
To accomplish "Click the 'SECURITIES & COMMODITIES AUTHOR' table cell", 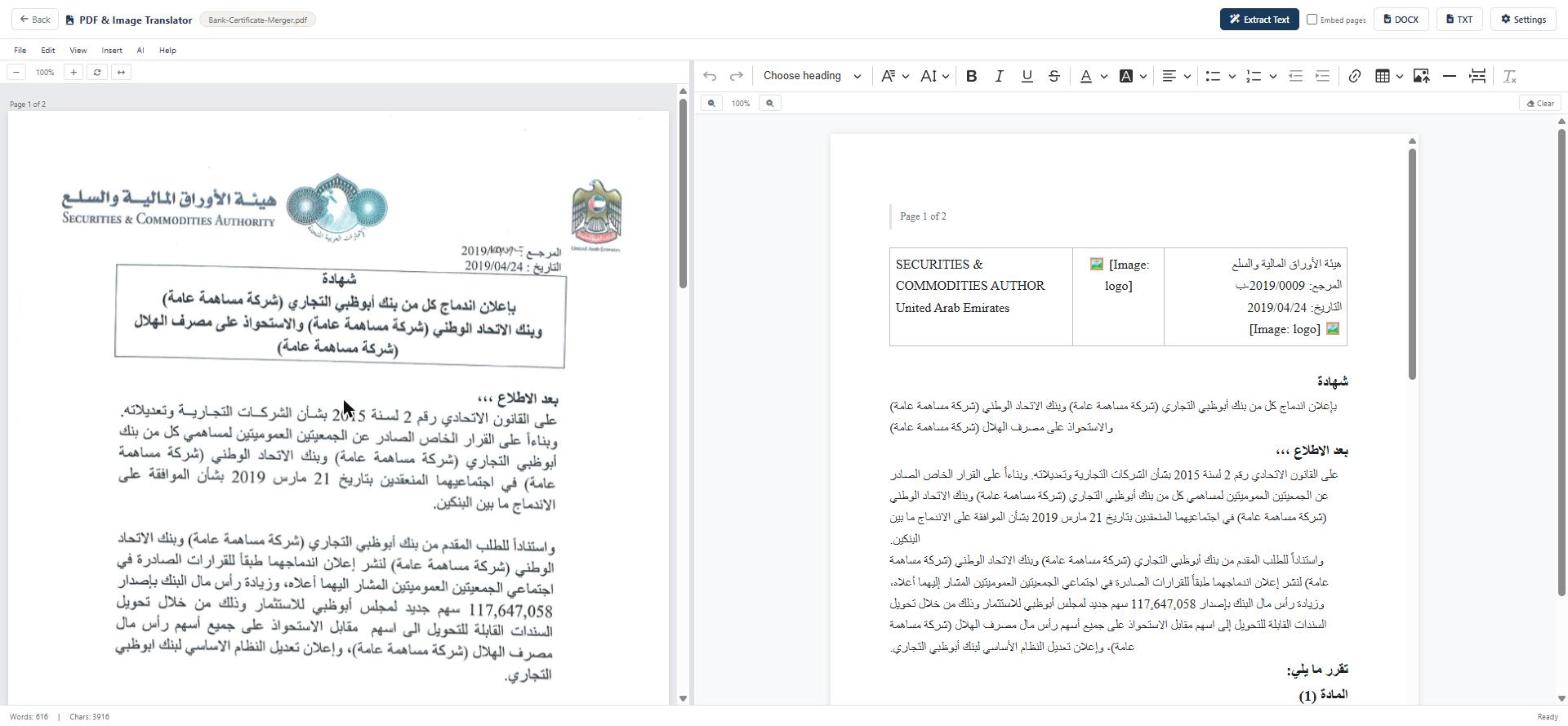I will pyautogui.click(x=980, y=297).
